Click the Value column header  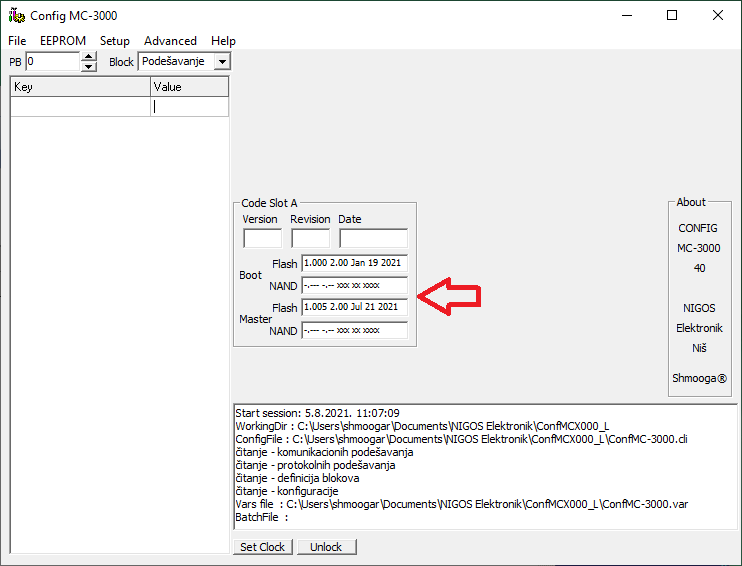pos(189,87)
